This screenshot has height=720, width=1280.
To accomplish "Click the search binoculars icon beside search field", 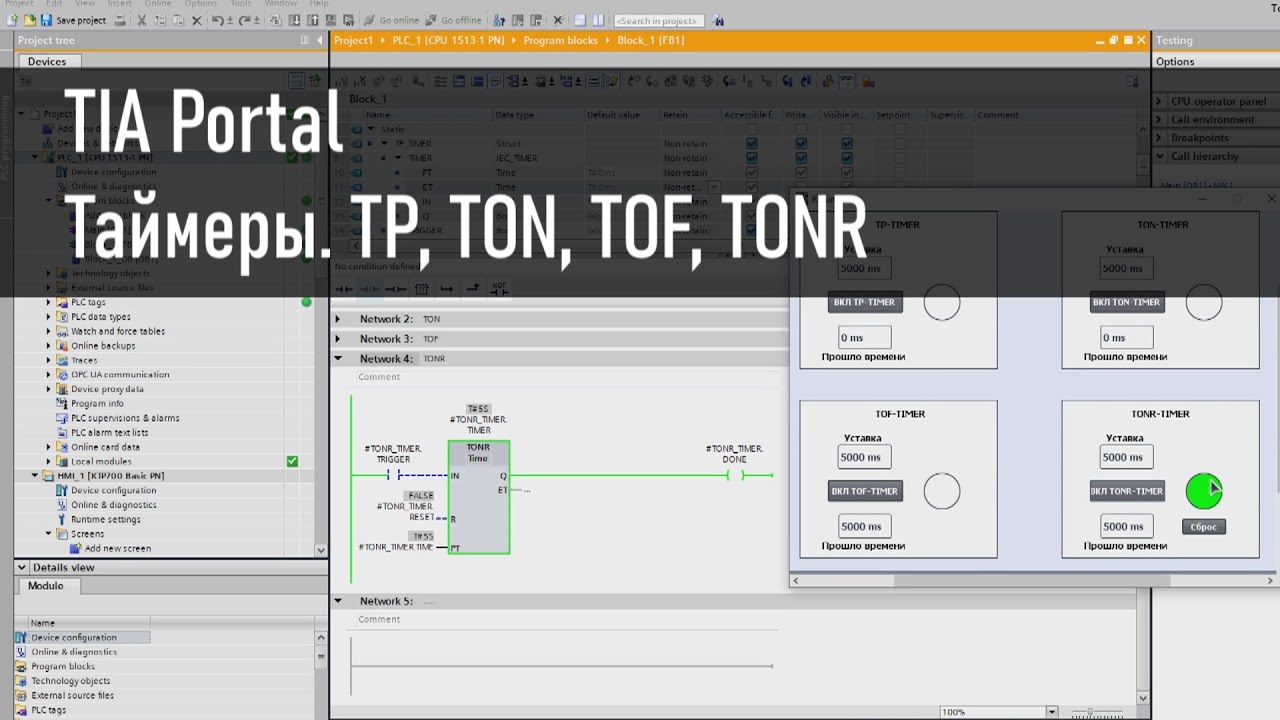I will tap(718, 20).
